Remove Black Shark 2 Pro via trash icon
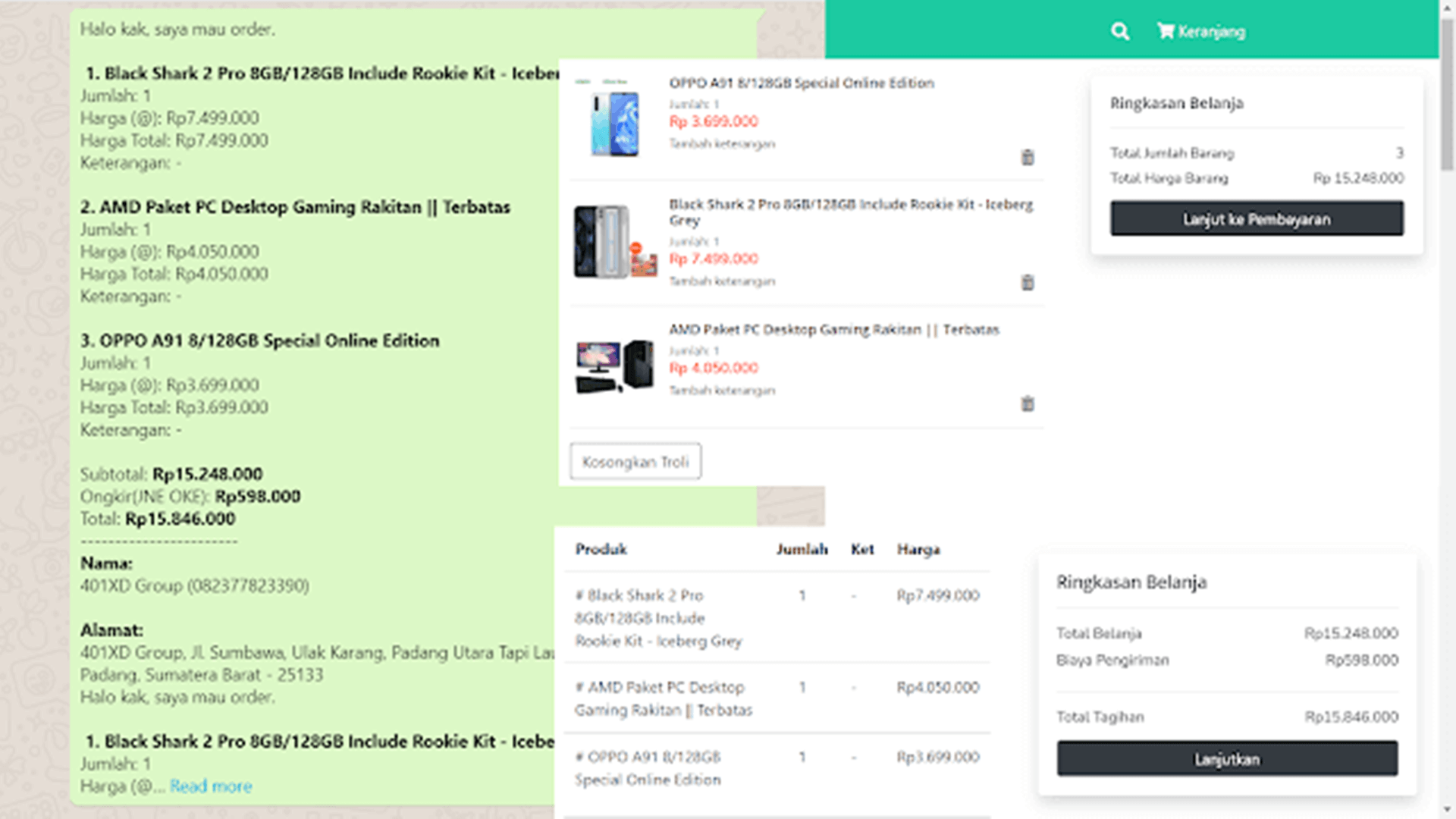This screenshot has height=819, width=1456. coord(1028,283)
